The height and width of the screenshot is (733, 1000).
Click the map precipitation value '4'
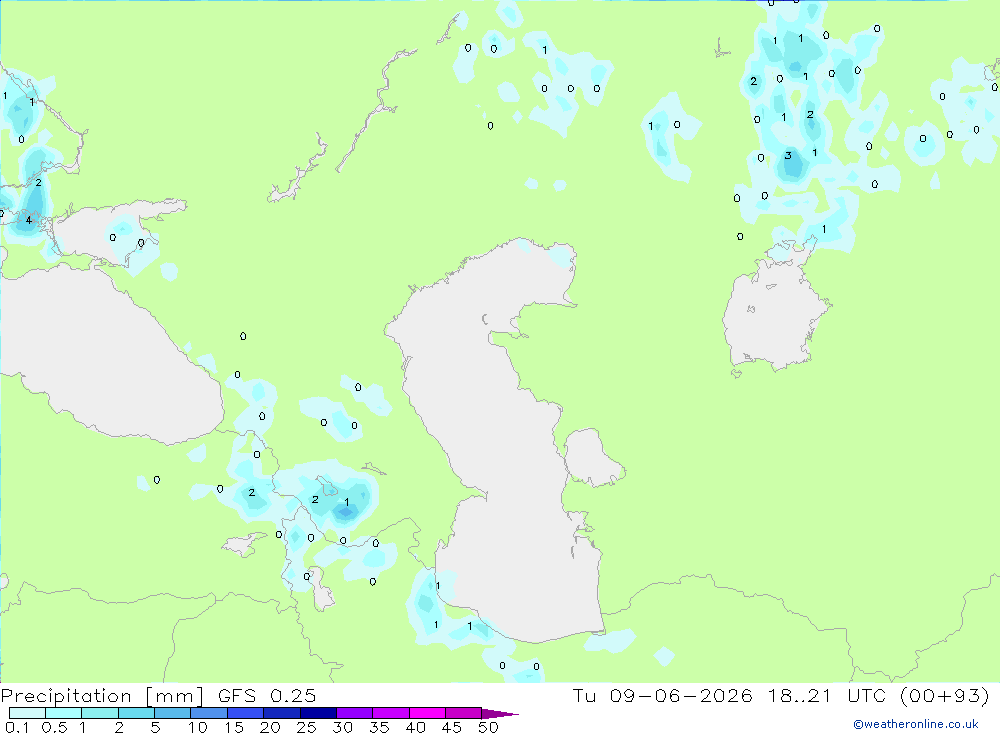click(x=29, y=221)
